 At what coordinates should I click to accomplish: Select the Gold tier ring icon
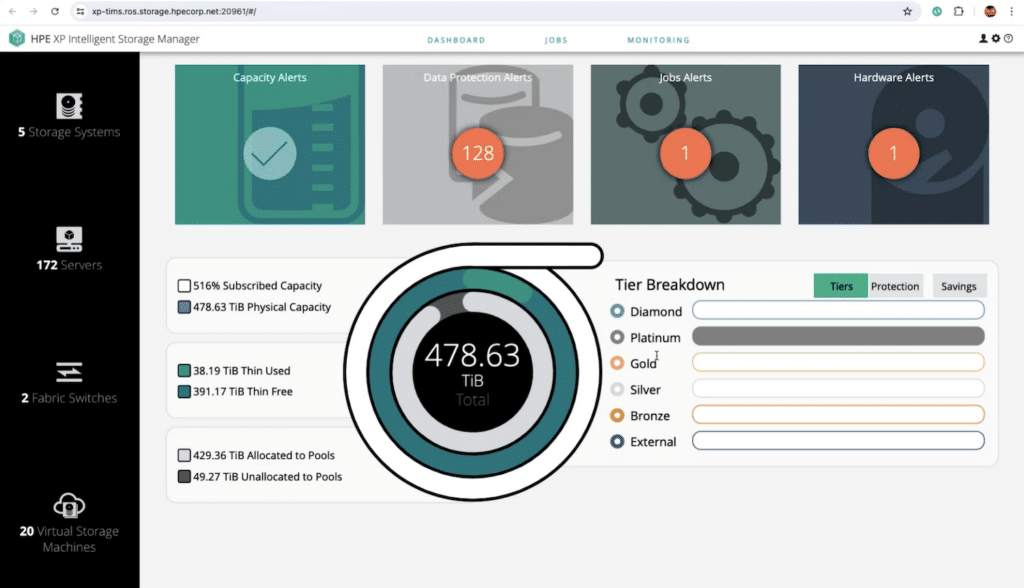617,363
